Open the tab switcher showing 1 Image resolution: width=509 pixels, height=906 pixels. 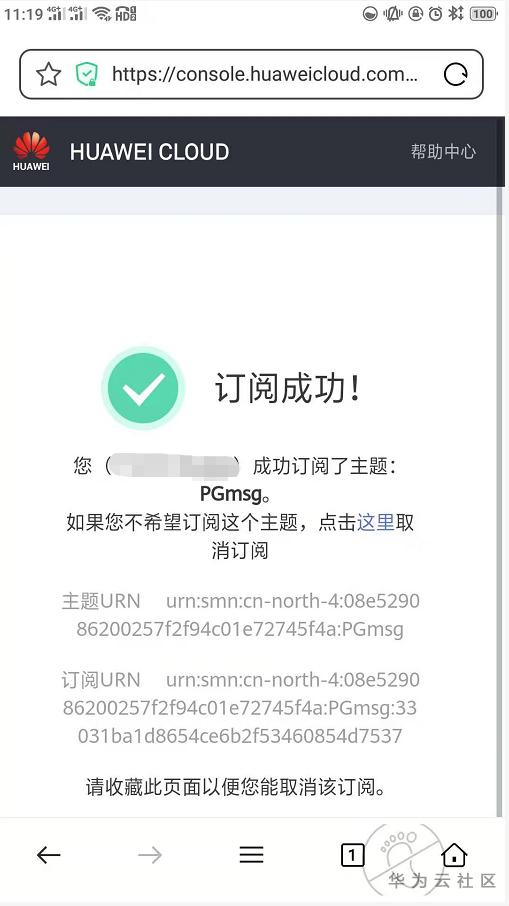352,855
